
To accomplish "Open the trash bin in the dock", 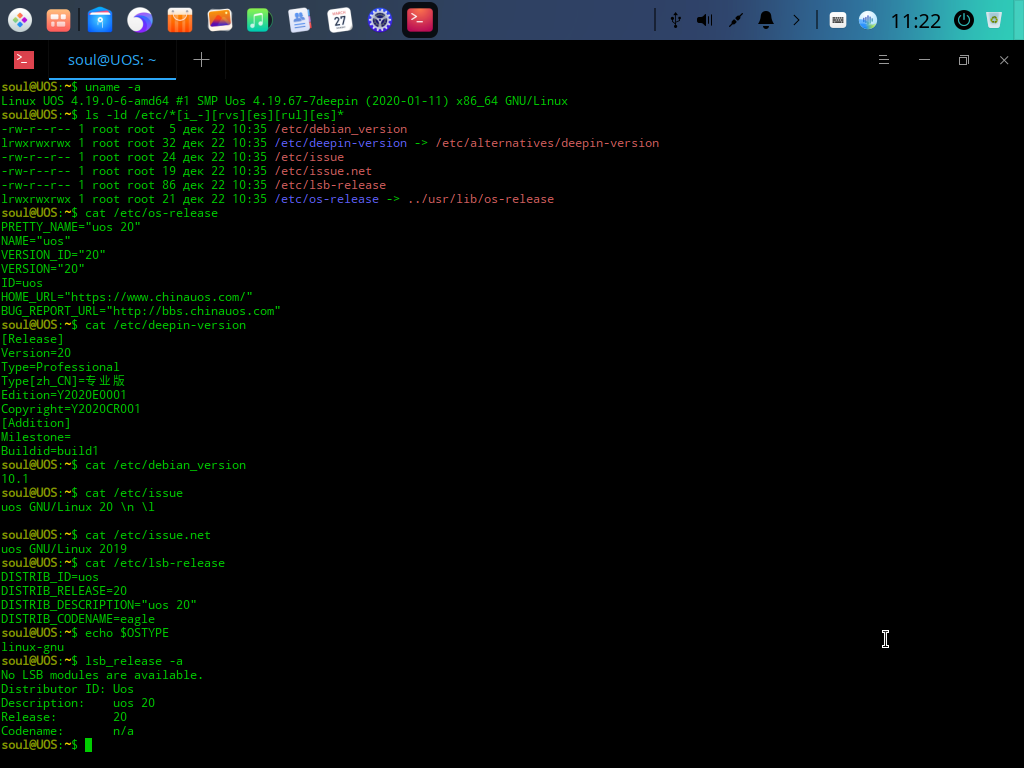I will click(x=994, y=20).
